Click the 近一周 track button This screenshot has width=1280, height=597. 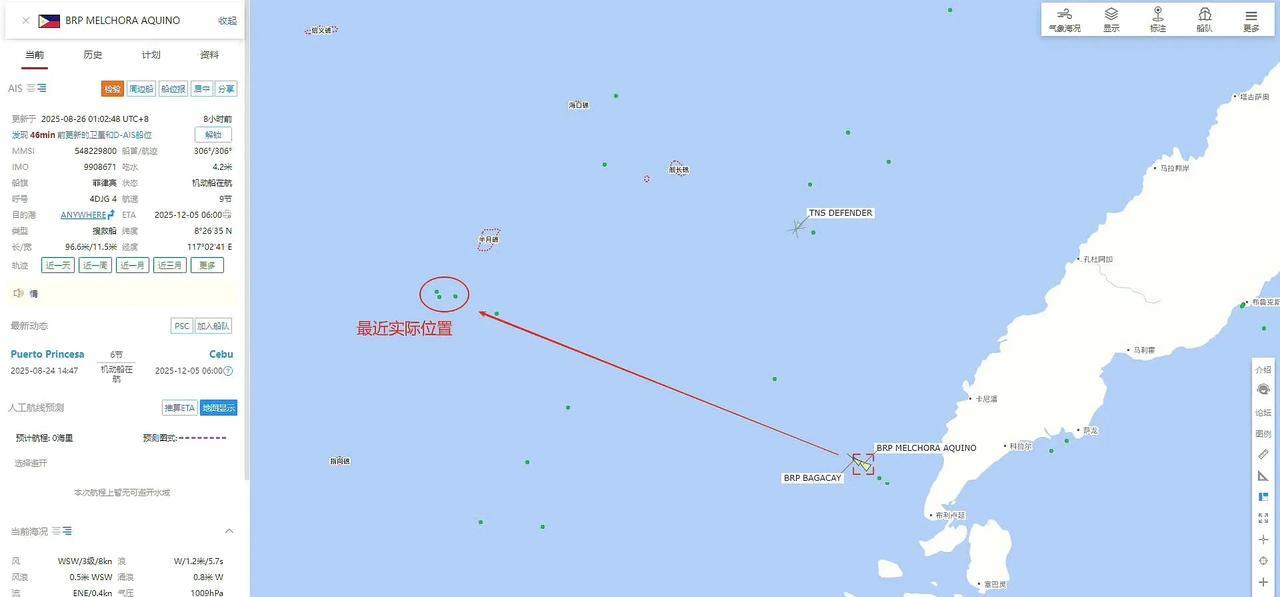[95, 265]
